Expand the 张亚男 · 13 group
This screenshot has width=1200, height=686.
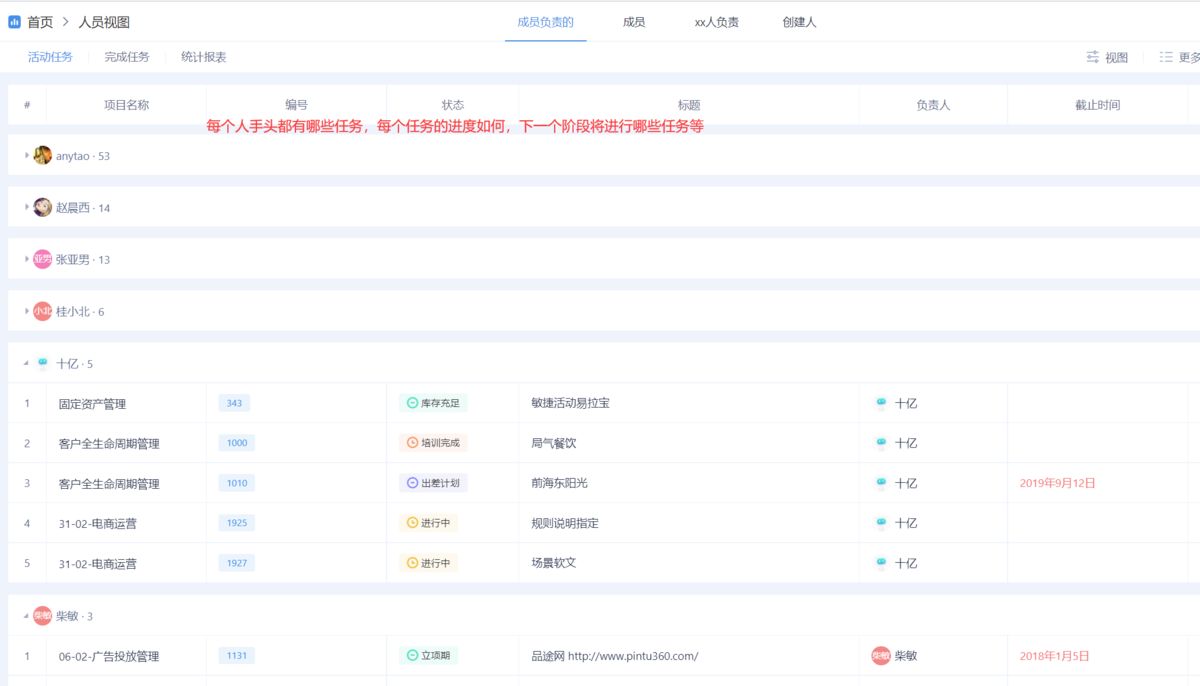click(27, 259)
